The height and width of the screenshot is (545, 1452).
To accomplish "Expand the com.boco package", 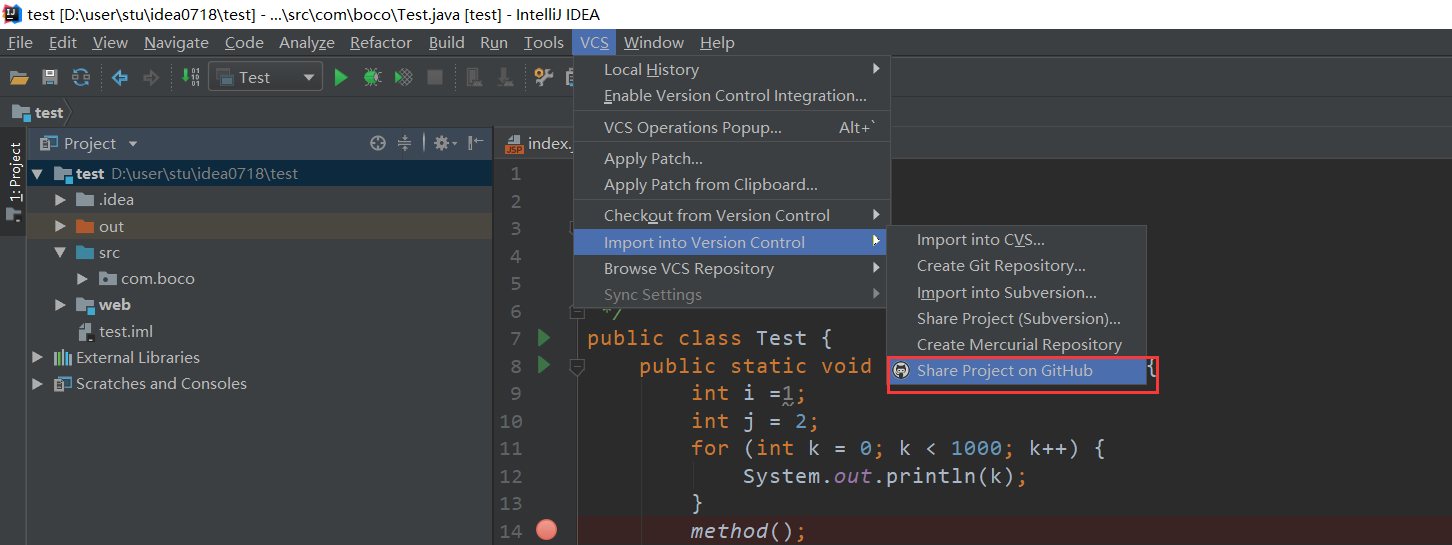I will point(83,279).
